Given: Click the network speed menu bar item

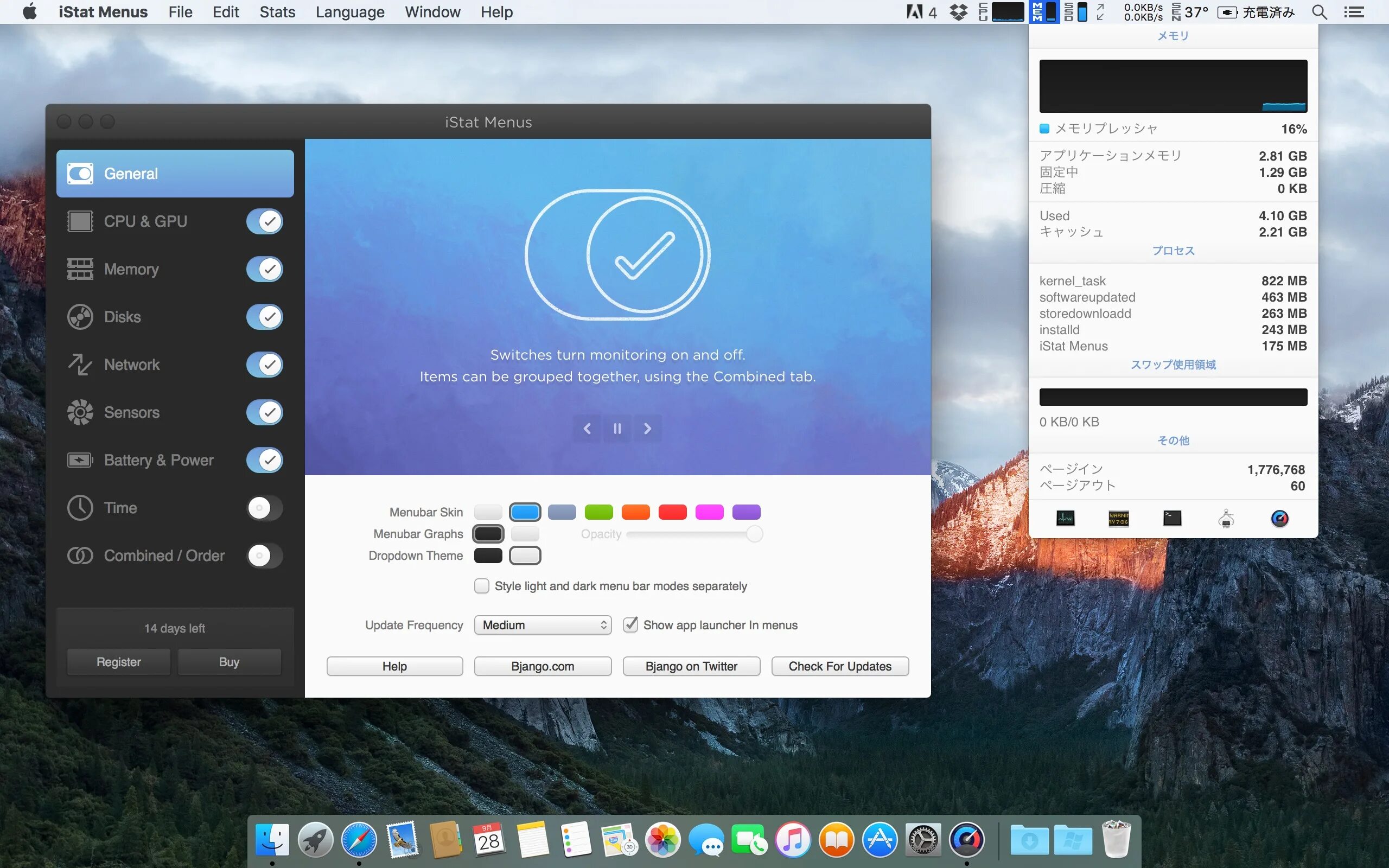Looking at the screenshot, I should pos(1130,12).
